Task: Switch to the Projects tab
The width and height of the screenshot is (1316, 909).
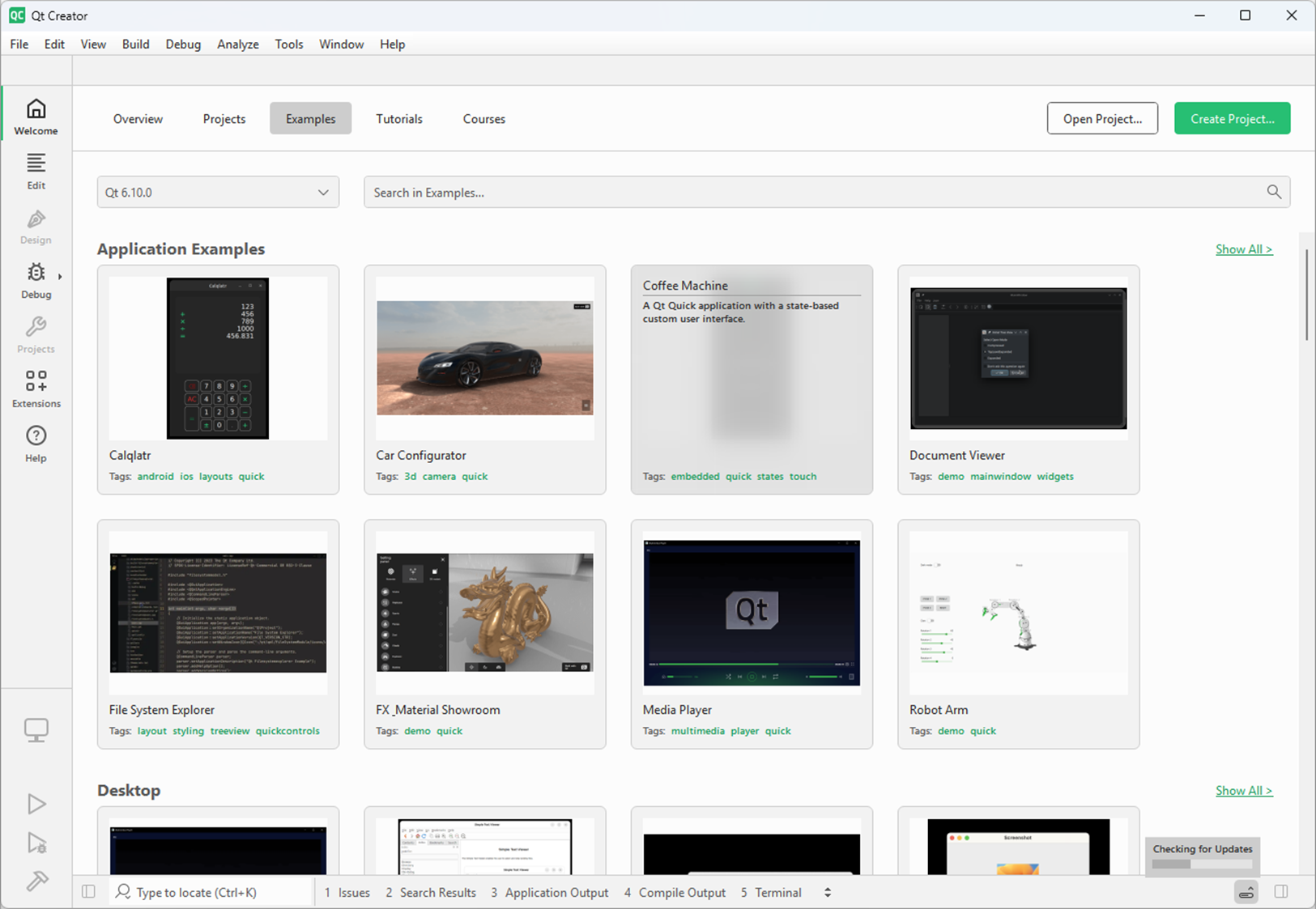Action: point(224,119)
